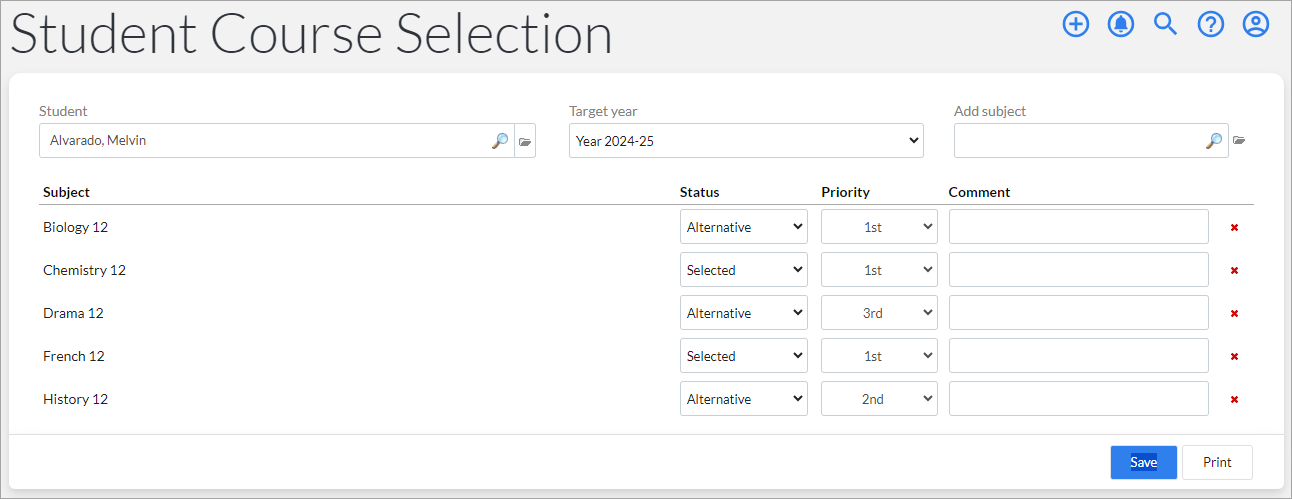Open the Target year dropdown

tap(746, 141)
